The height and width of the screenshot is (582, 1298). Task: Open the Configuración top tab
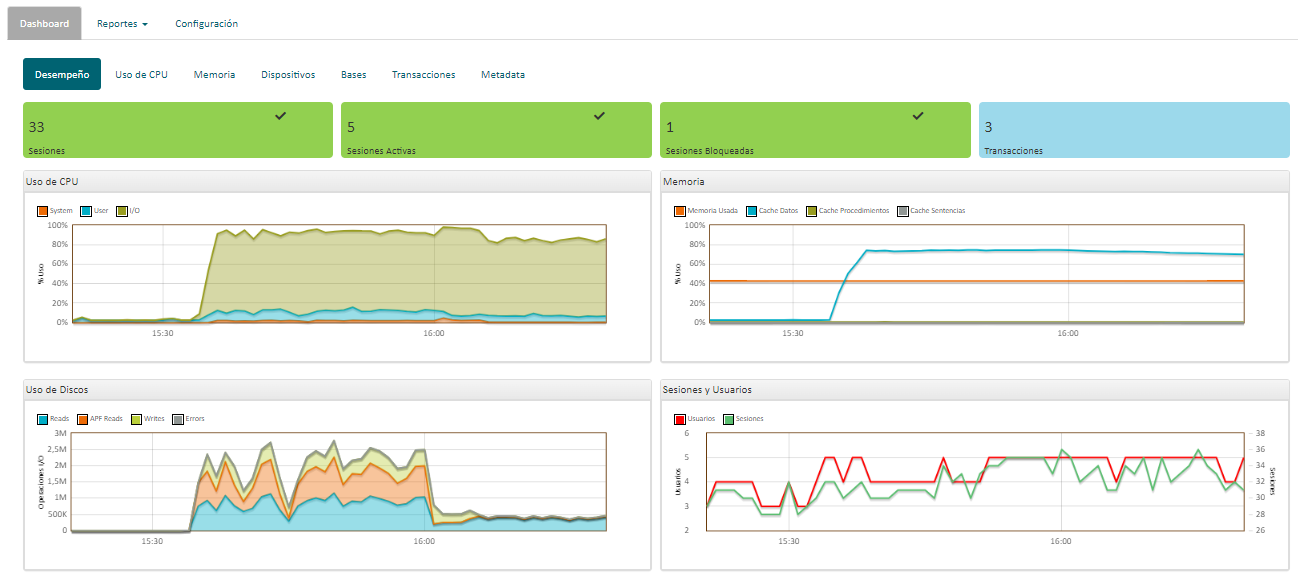point(206,23)
